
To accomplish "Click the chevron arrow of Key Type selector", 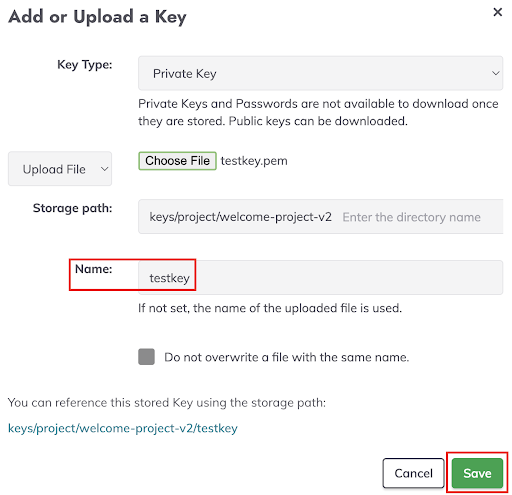I will coord(495,73).
